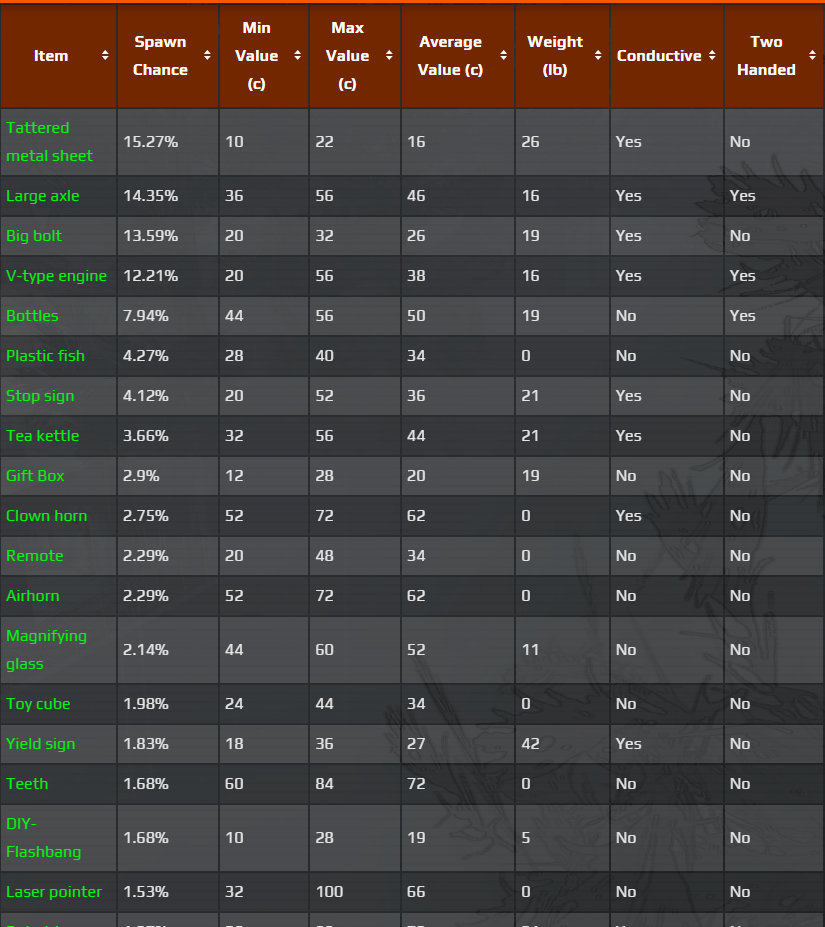Viewport: 825px width, 927px height.
Task: Visit the Magnifying glass item link
Action: pos(46,650)
